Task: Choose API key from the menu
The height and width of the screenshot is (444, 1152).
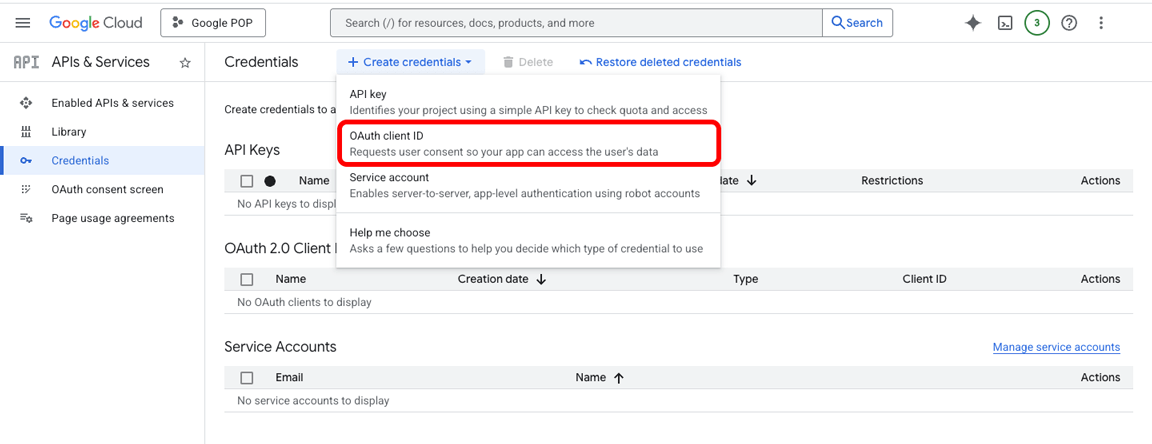Action: point(528,102)
